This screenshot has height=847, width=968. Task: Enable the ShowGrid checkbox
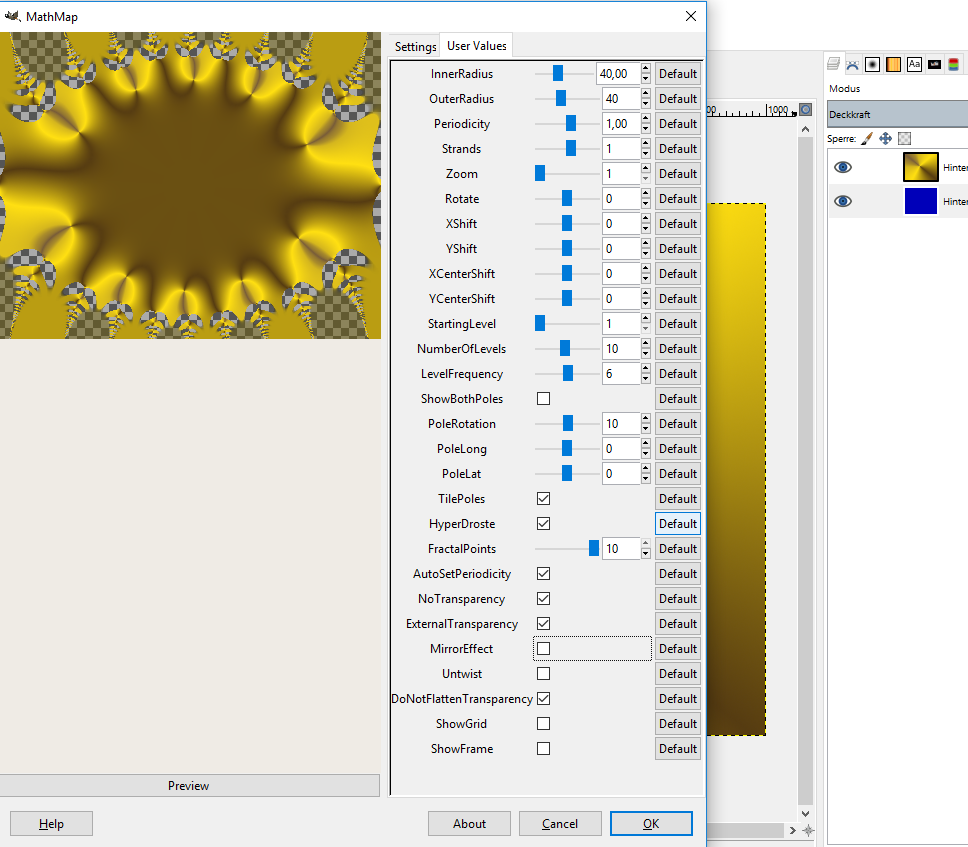[543, 724]
